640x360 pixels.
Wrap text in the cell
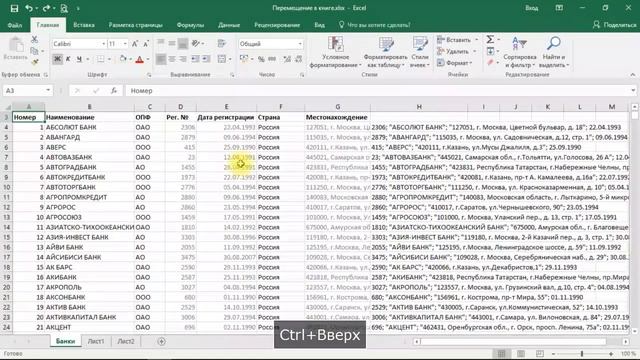pos(222,44)
